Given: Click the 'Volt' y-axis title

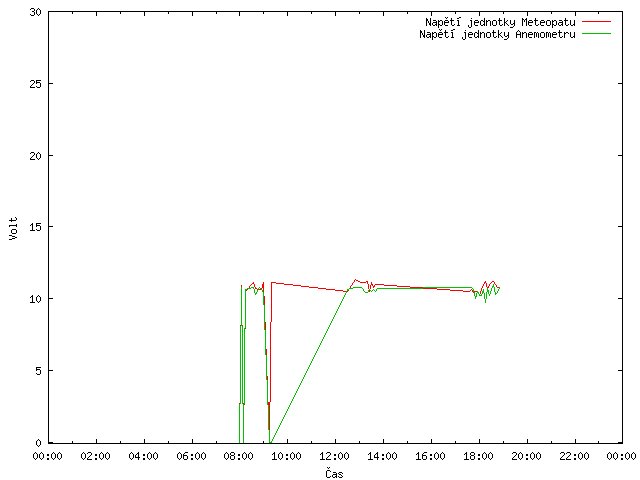Looking at the screenshot, I should click(x=13, y=228).
